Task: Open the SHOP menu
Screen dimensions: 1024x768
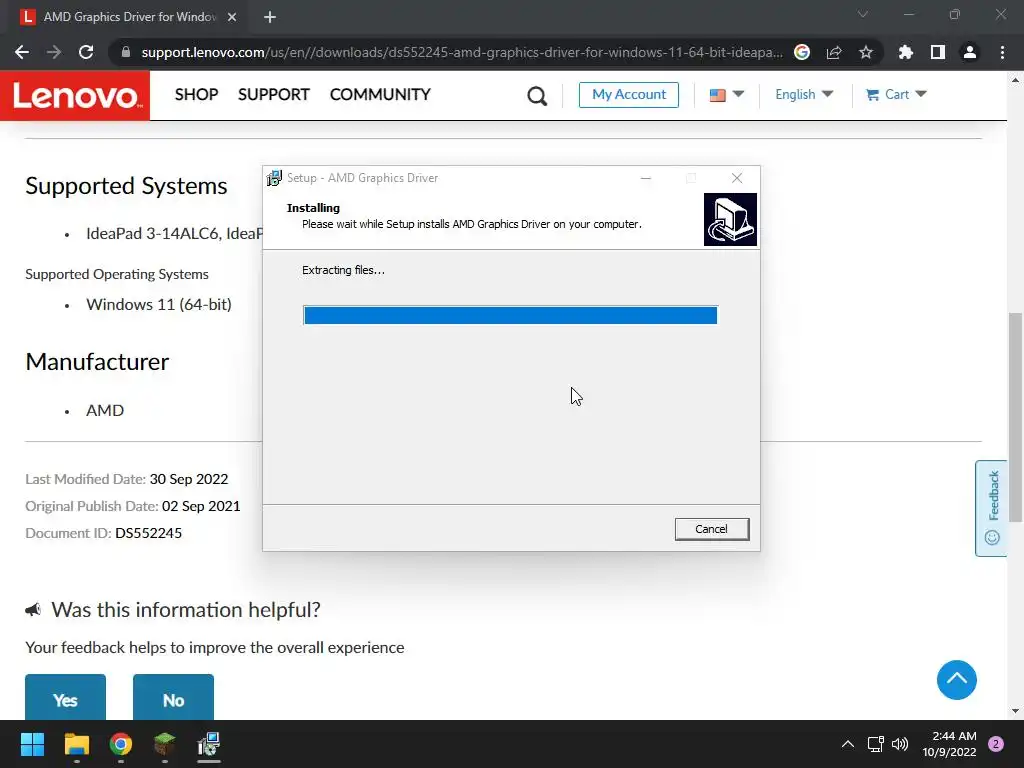Action: point(197,95)
